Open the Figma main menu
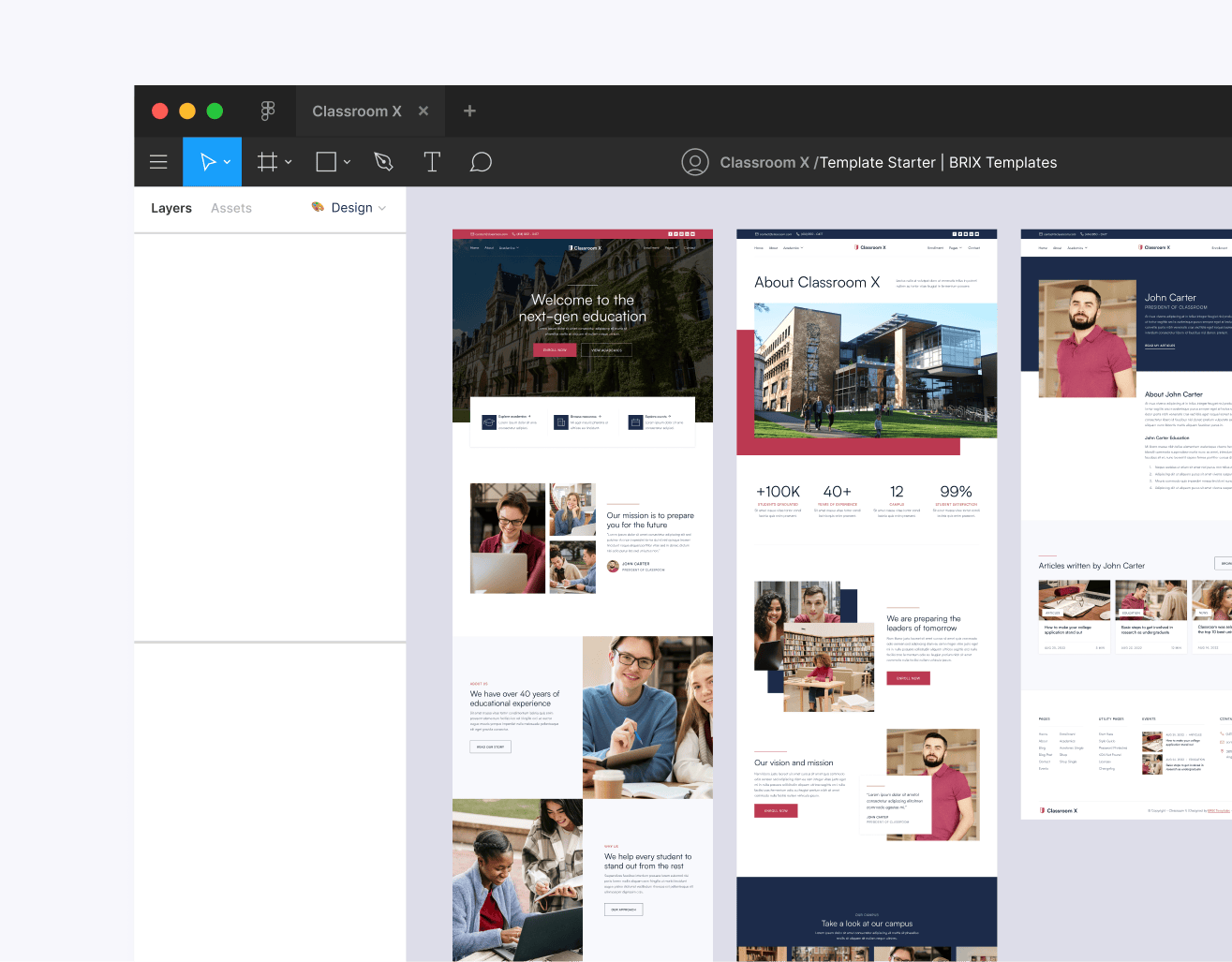 [x=158, y=161]
